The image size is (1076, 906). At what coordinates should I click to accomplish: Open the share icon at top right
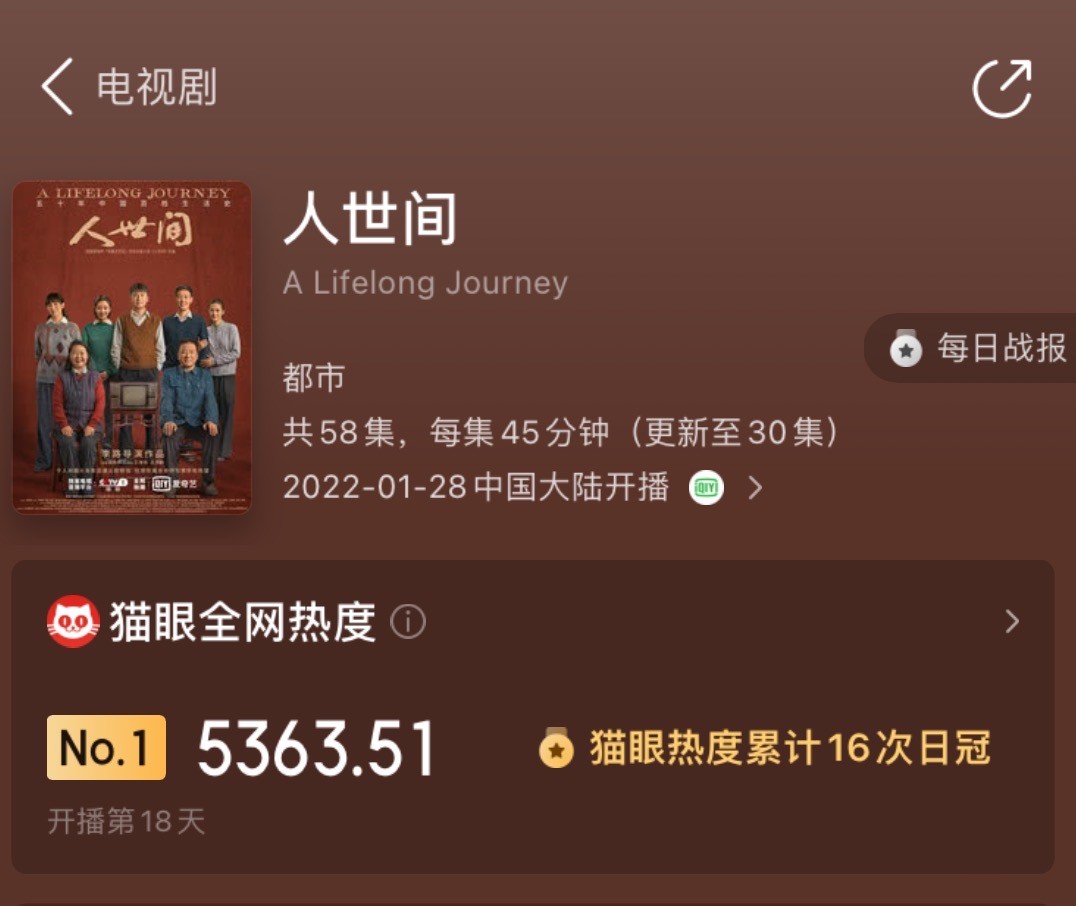coord(1002,90)
